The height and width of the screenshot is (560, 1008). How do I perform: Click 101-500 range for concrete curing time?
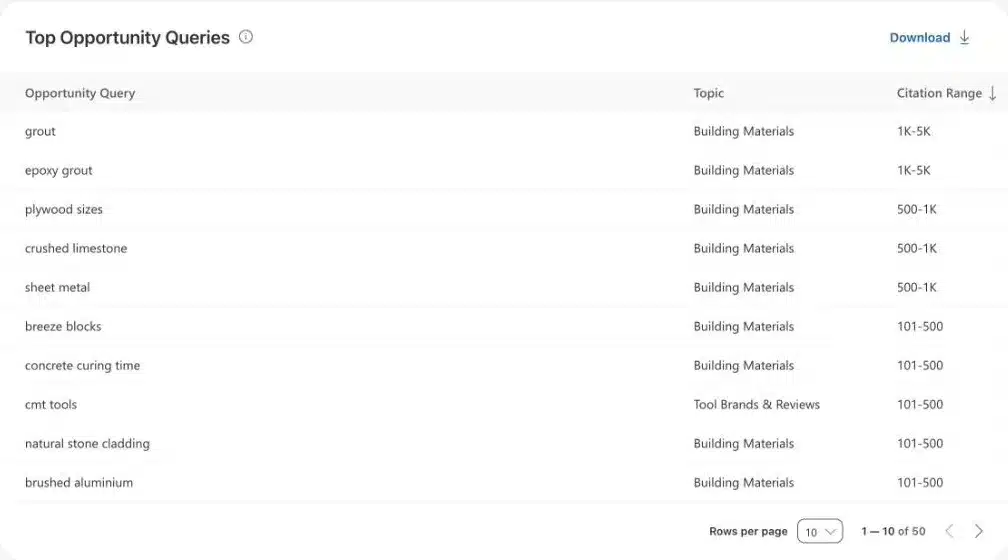pyautogui.click(x=920, y=366)
